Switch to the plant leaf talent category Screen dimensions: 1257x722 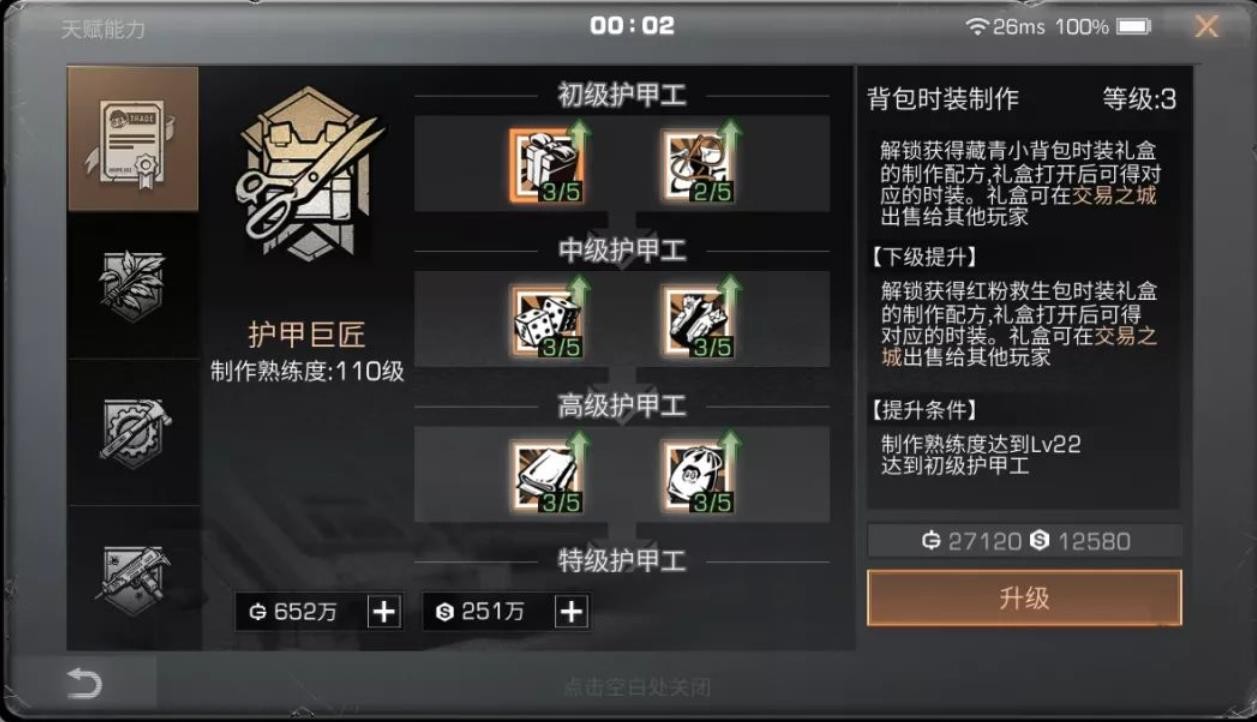[133, 286]
